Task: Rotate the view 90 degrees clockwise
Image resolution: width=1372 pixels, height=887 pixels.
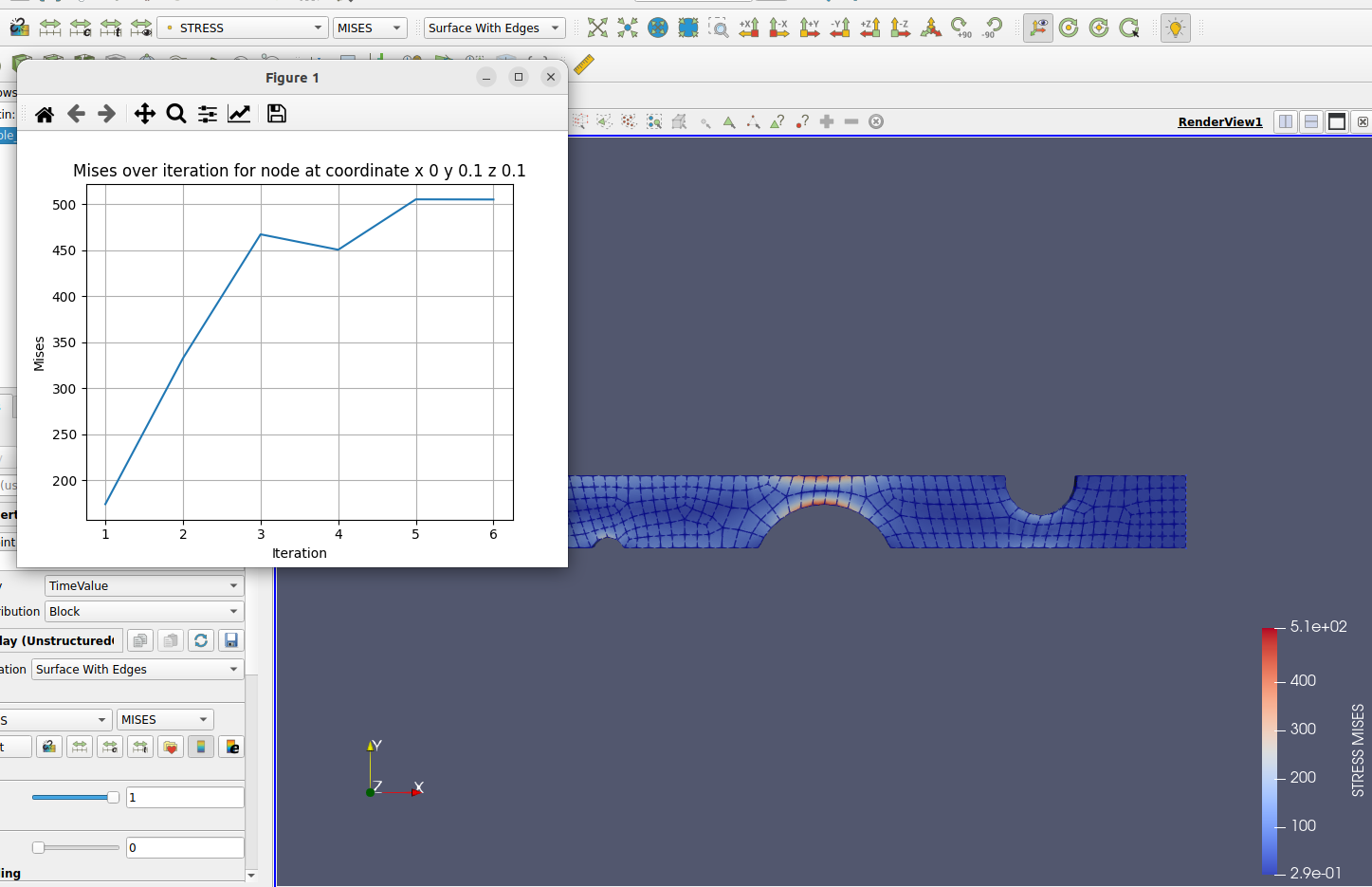Action: pyautogui.click(x=960, y=28)
